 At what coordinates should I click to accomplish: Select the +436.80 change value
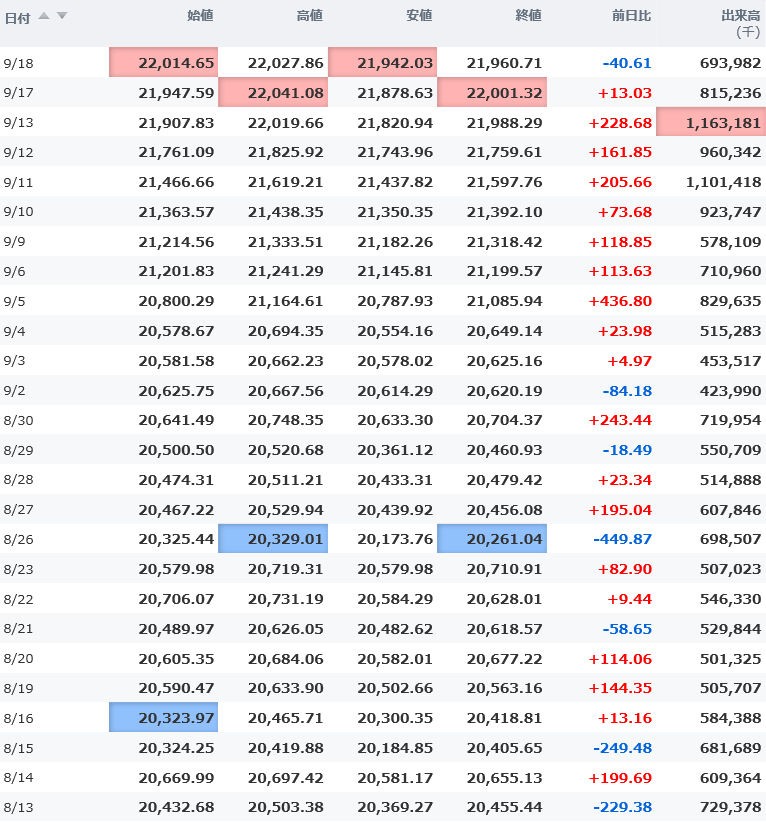(x=620, y=301)
